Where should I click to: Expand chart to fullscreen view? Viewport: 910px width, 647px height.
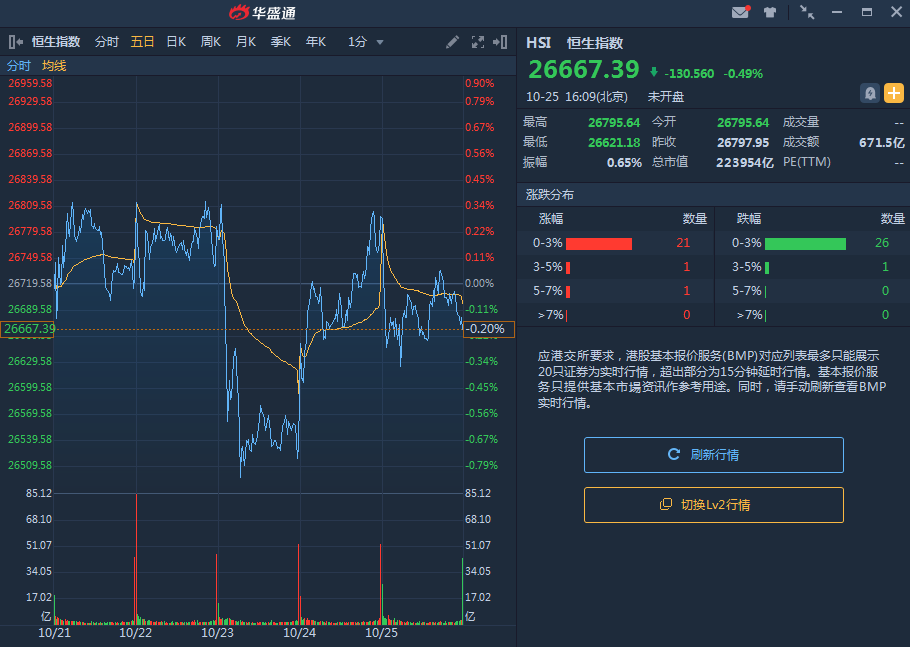pos(477,42)
